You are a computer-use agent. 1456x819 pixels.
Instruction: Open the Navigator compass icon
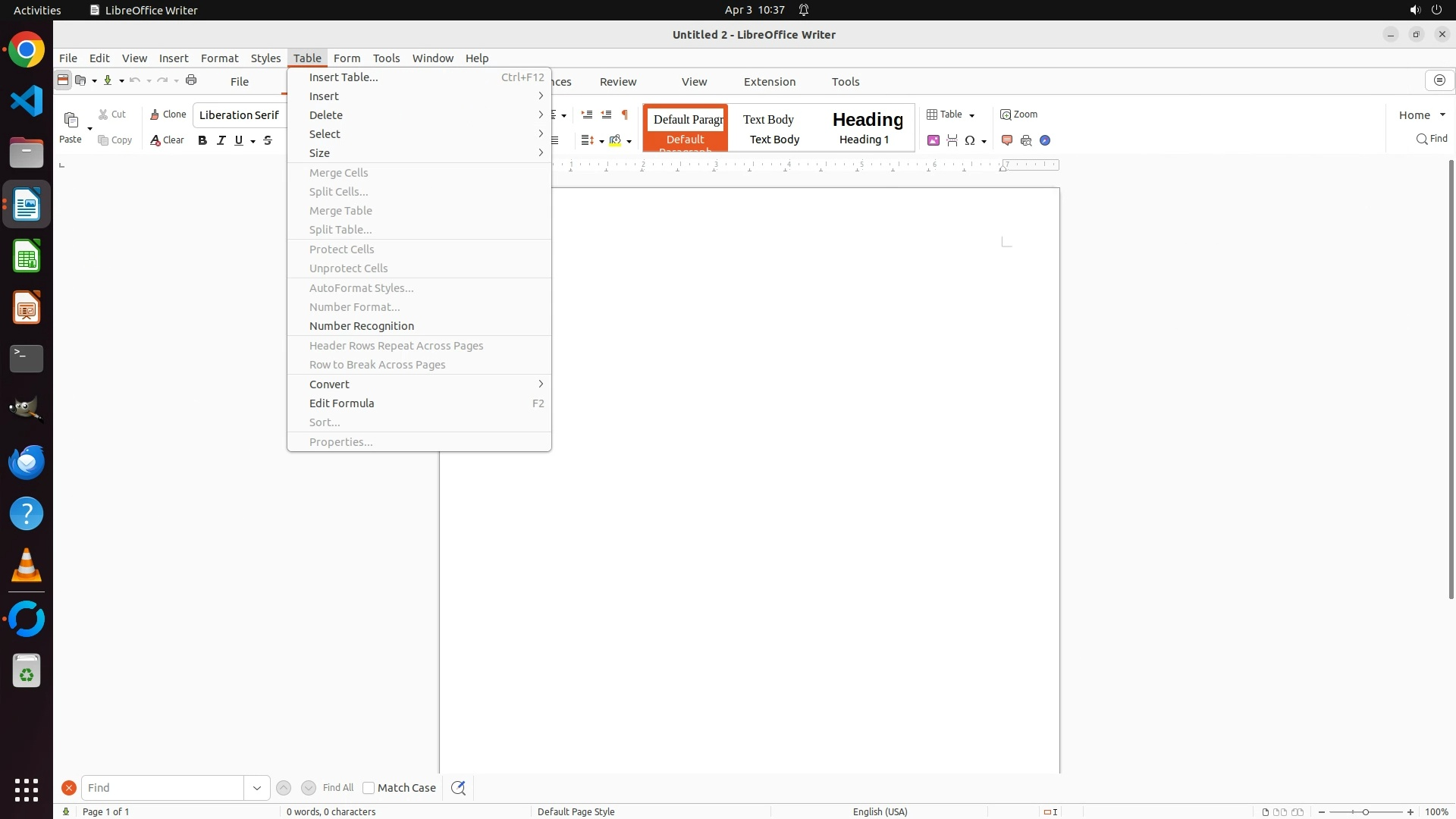[x=1045, y=140]
